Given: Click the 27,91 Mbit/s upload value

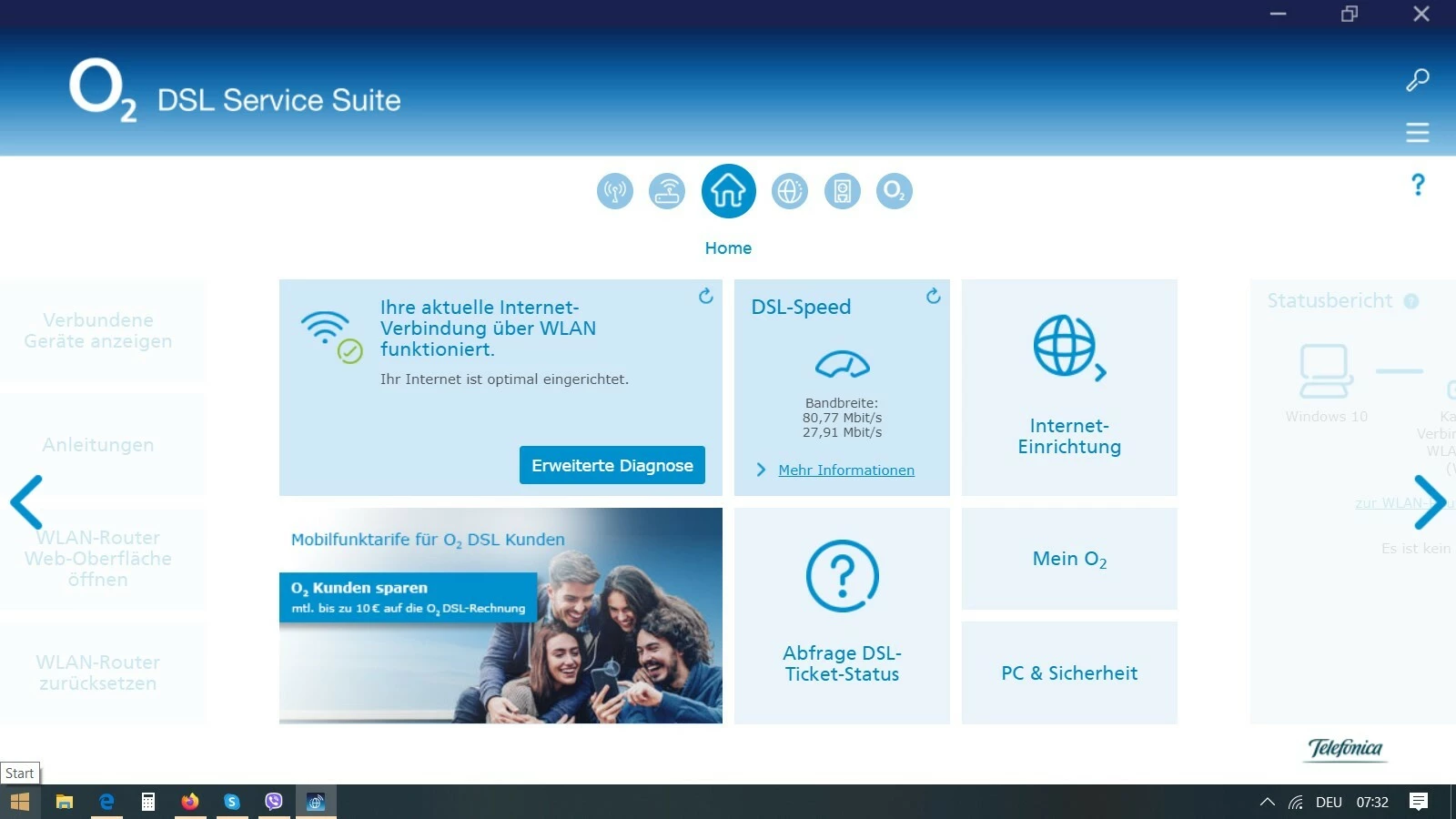Looking at the screenshot, I should click(842, 432).
